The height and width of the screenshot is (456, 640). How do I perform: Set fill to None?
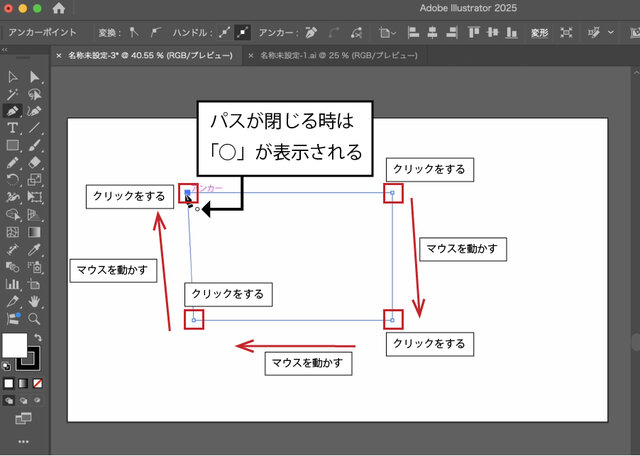tap(38, 384)
